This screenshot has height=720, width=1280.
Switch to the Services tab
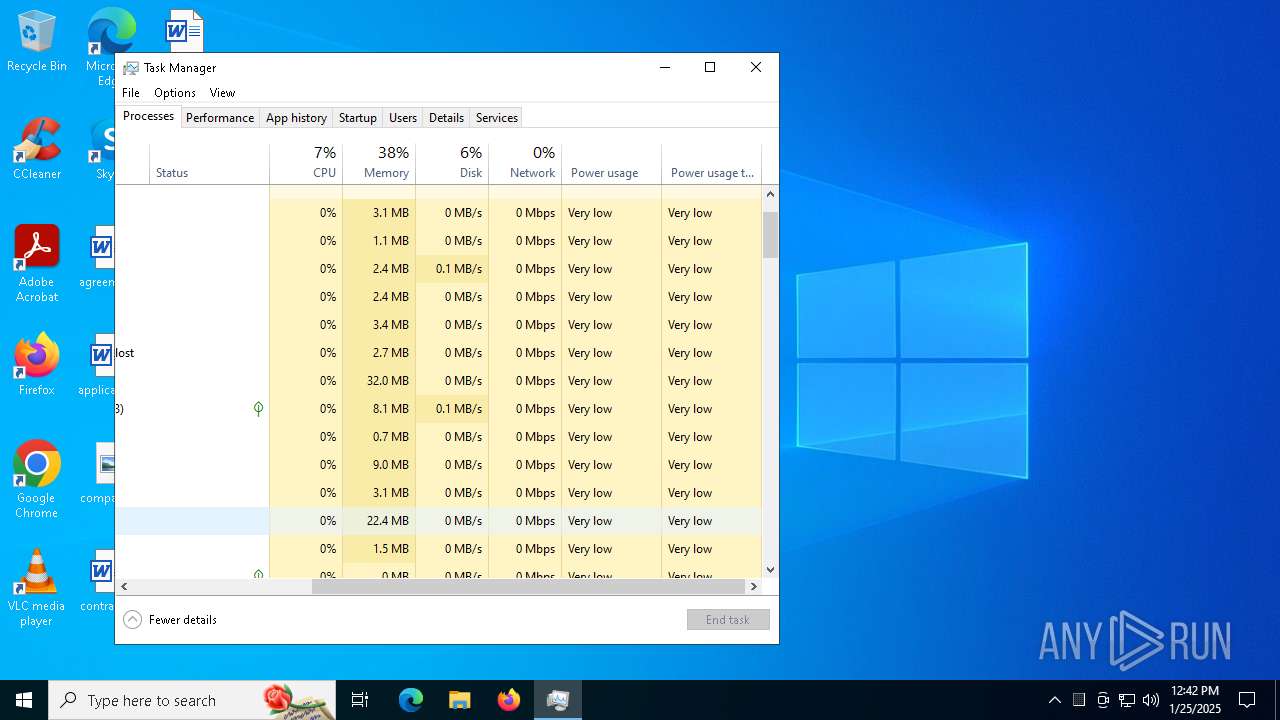point(496,118)
